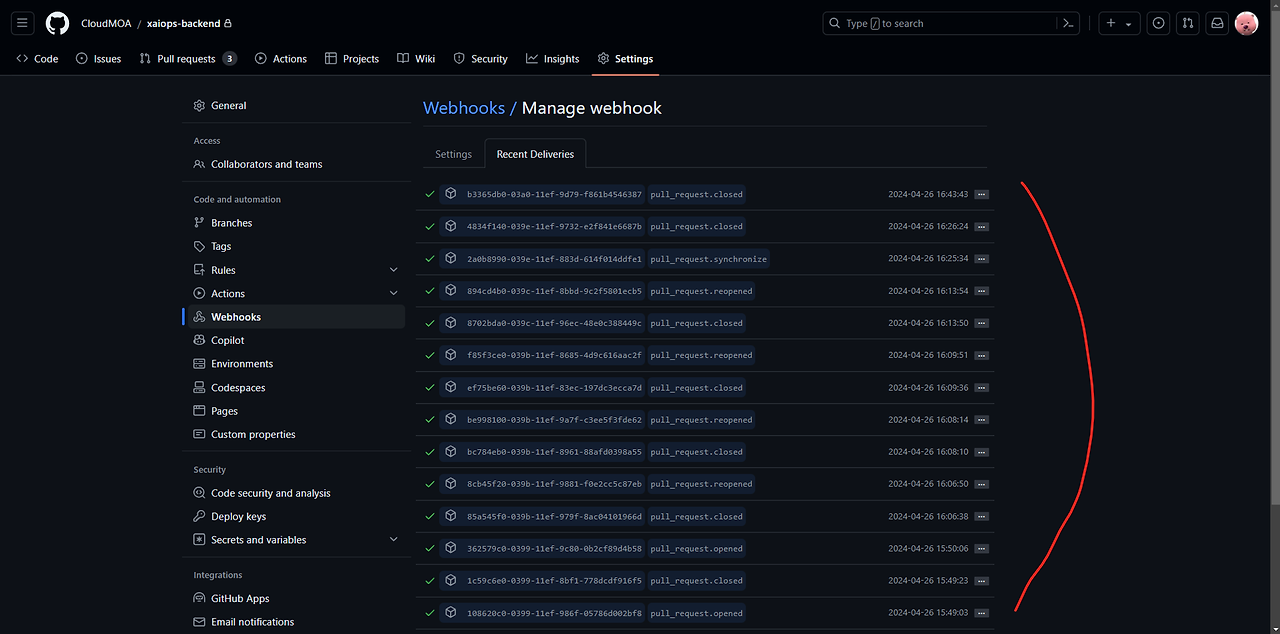1280x634 pixels.
Task: Open the repository Actions tab
Action: (x=281, y=59)
